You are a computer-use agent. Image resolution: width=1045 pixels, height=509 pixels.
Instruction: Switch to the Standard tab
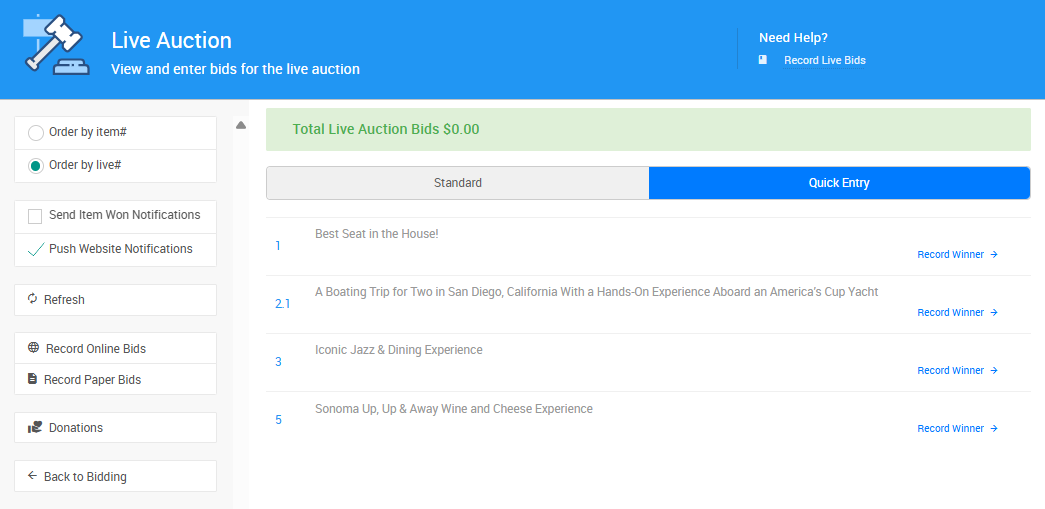(x=457, y=183)
